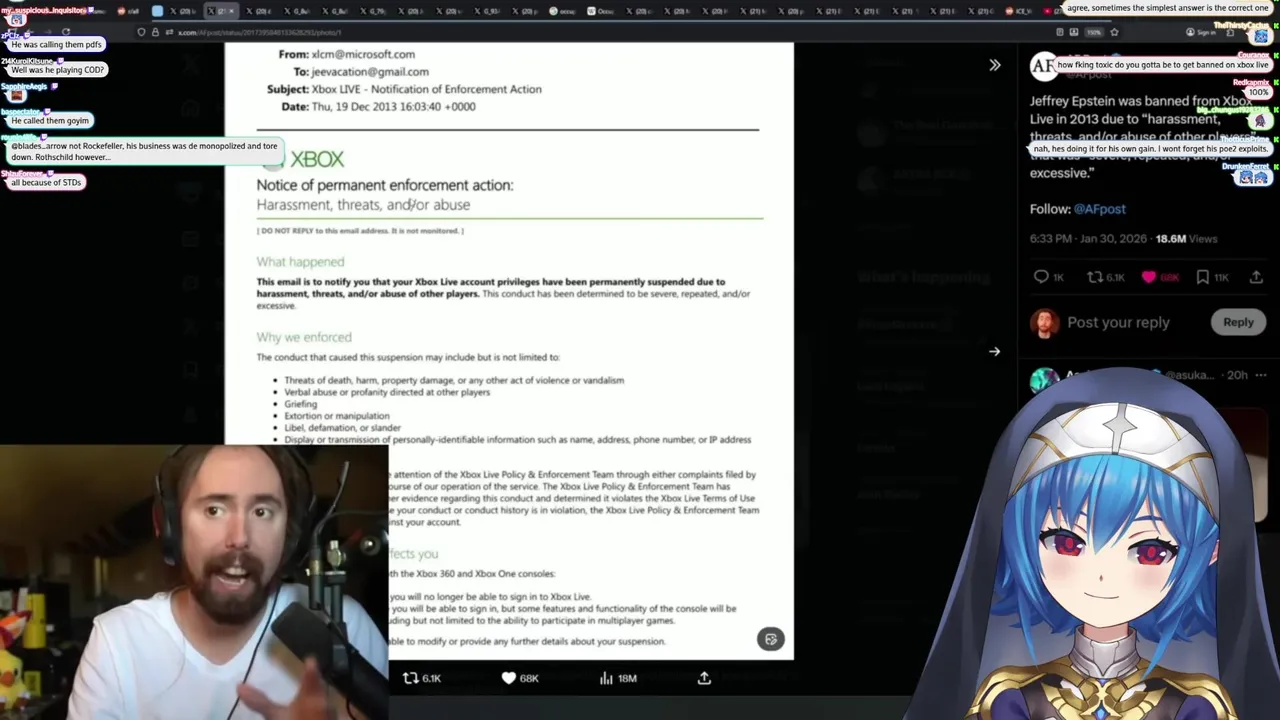Screen dimensions: 1280x720
Task: Bookmark the post showing 11K
Action: [1211, 277]
